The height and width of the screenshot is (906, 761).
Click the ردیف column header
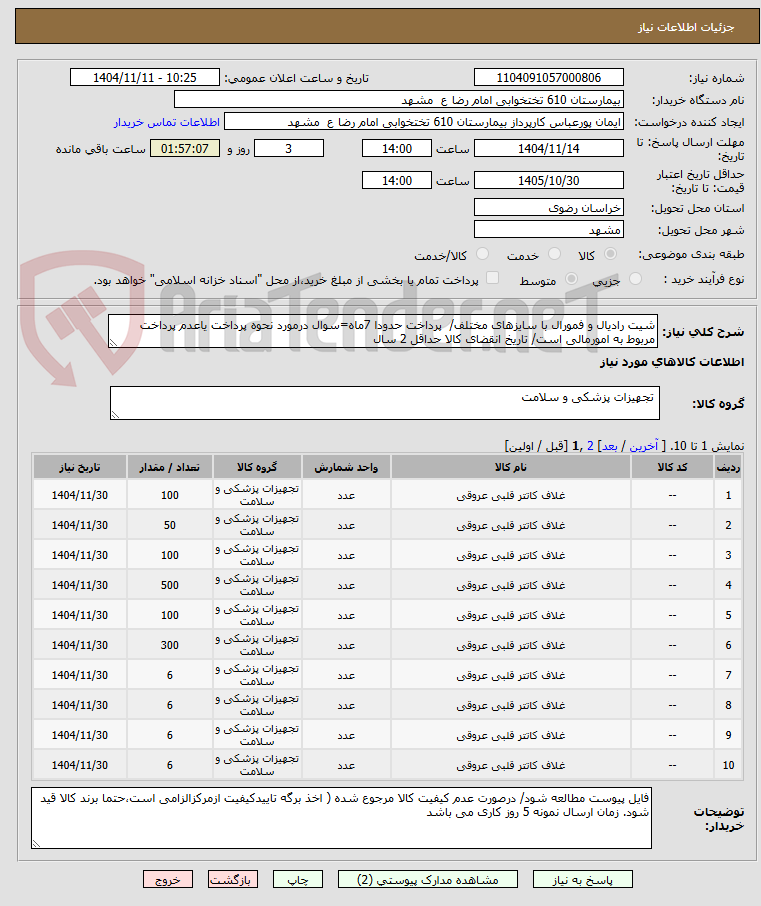[728, 467]
